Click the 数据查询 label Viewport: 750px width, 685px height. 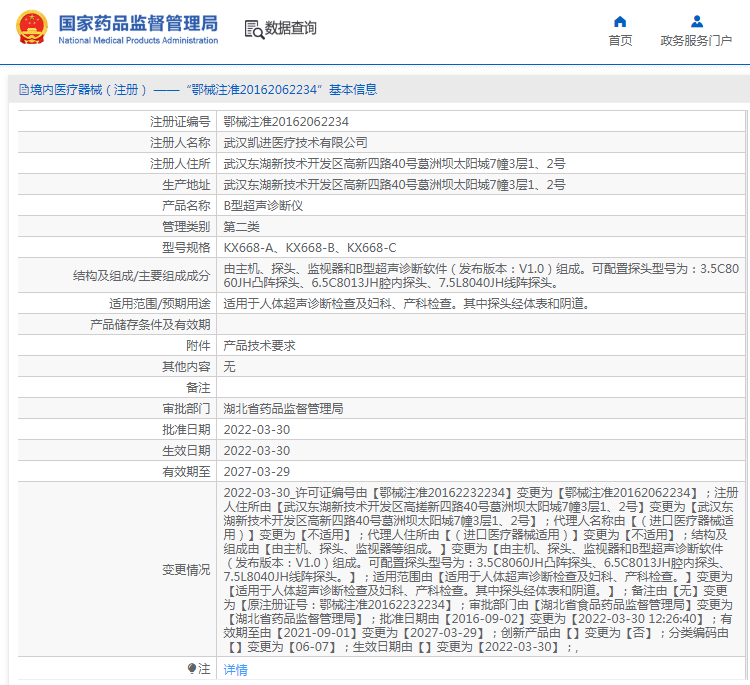pos(291,28)
